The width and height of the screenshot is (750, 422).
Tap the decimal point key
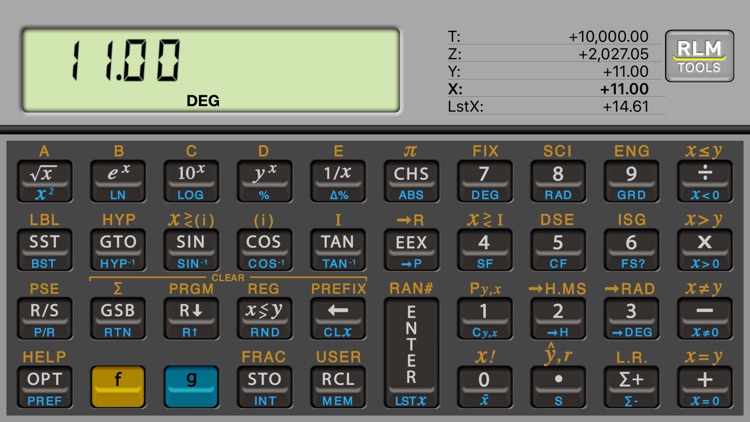[558, 387]
